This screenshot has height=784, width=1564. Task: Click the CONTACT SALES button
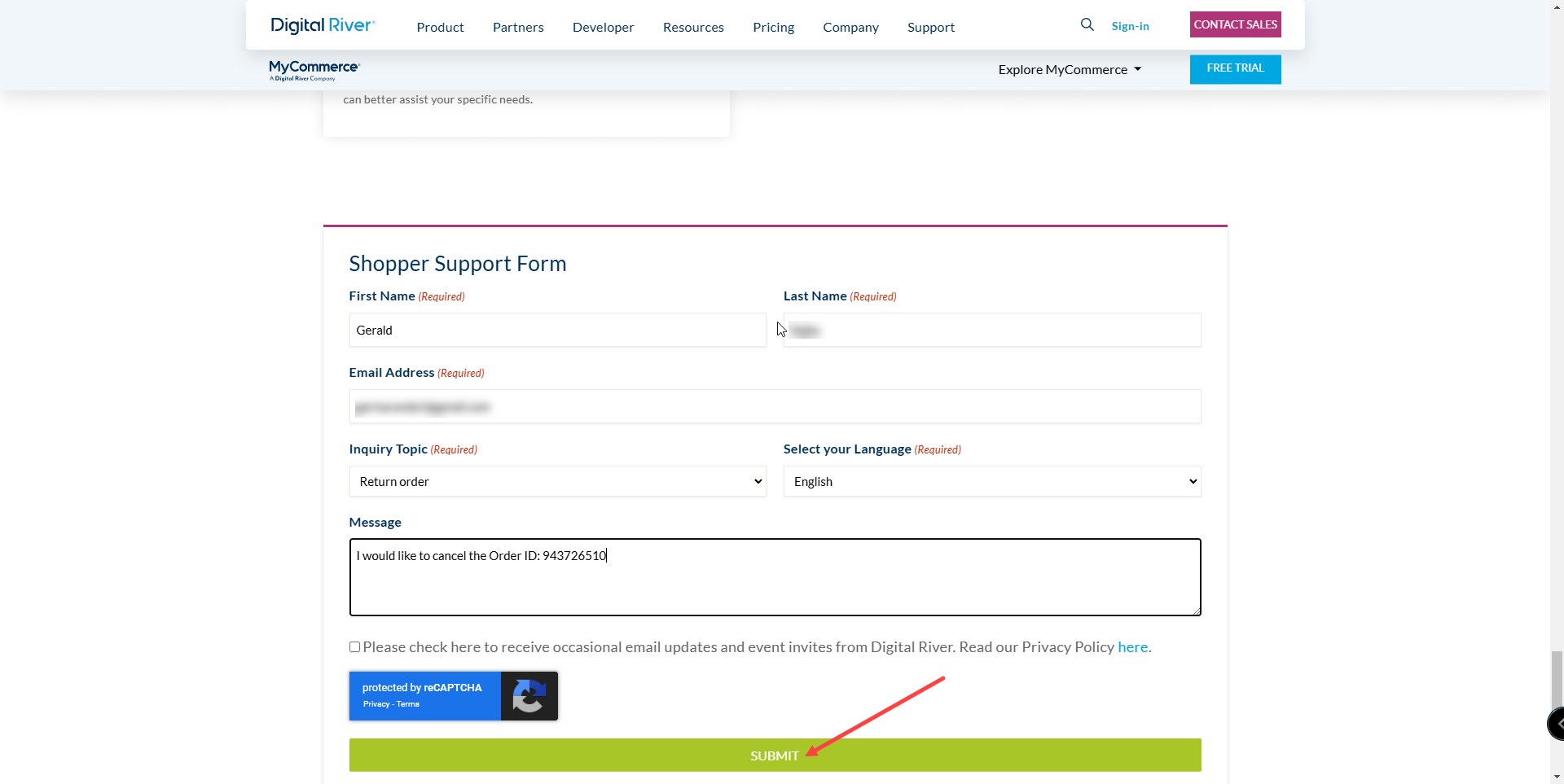1235,24
